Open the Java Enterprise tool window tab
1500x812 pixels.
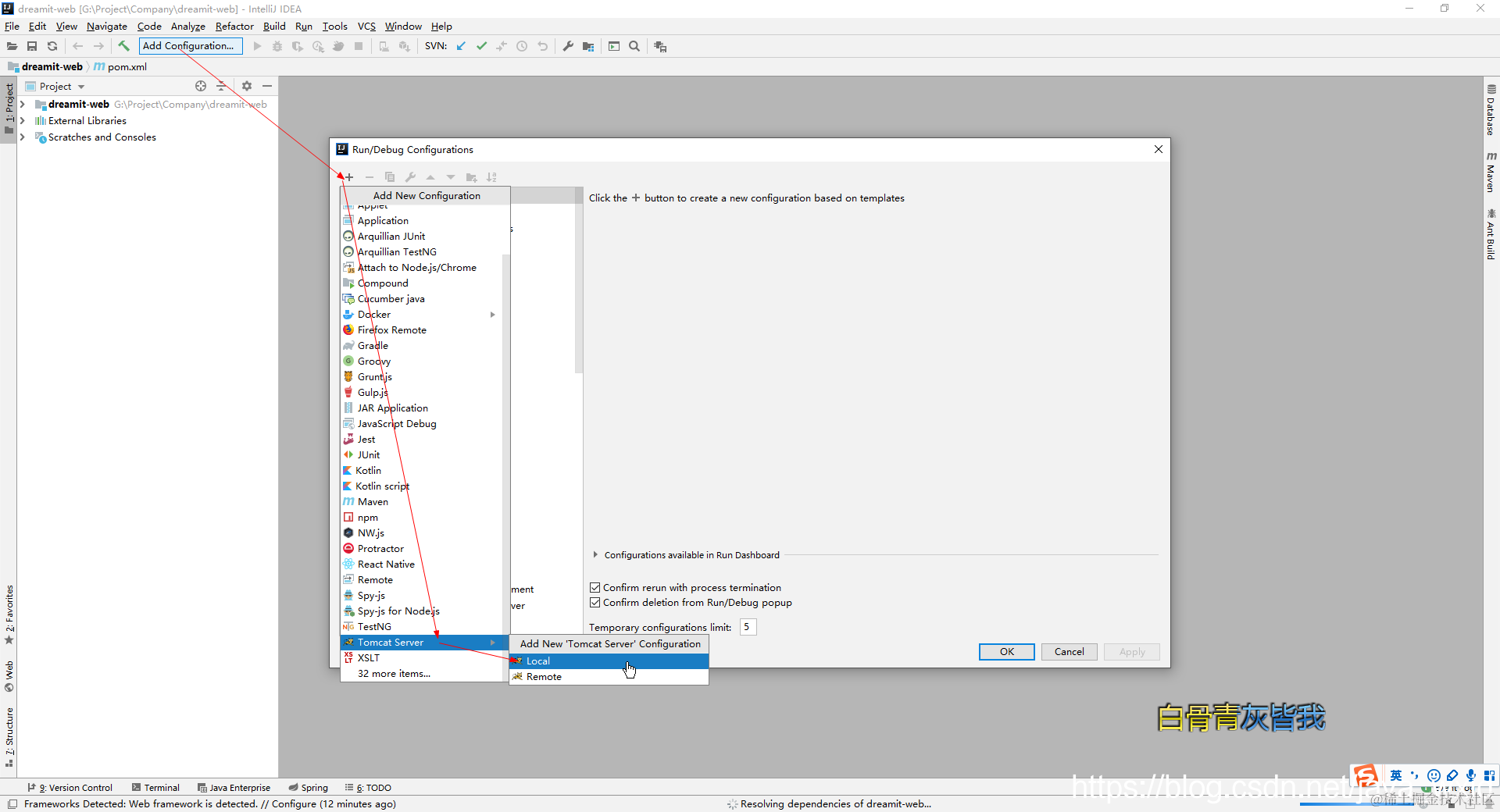point(234,788)
